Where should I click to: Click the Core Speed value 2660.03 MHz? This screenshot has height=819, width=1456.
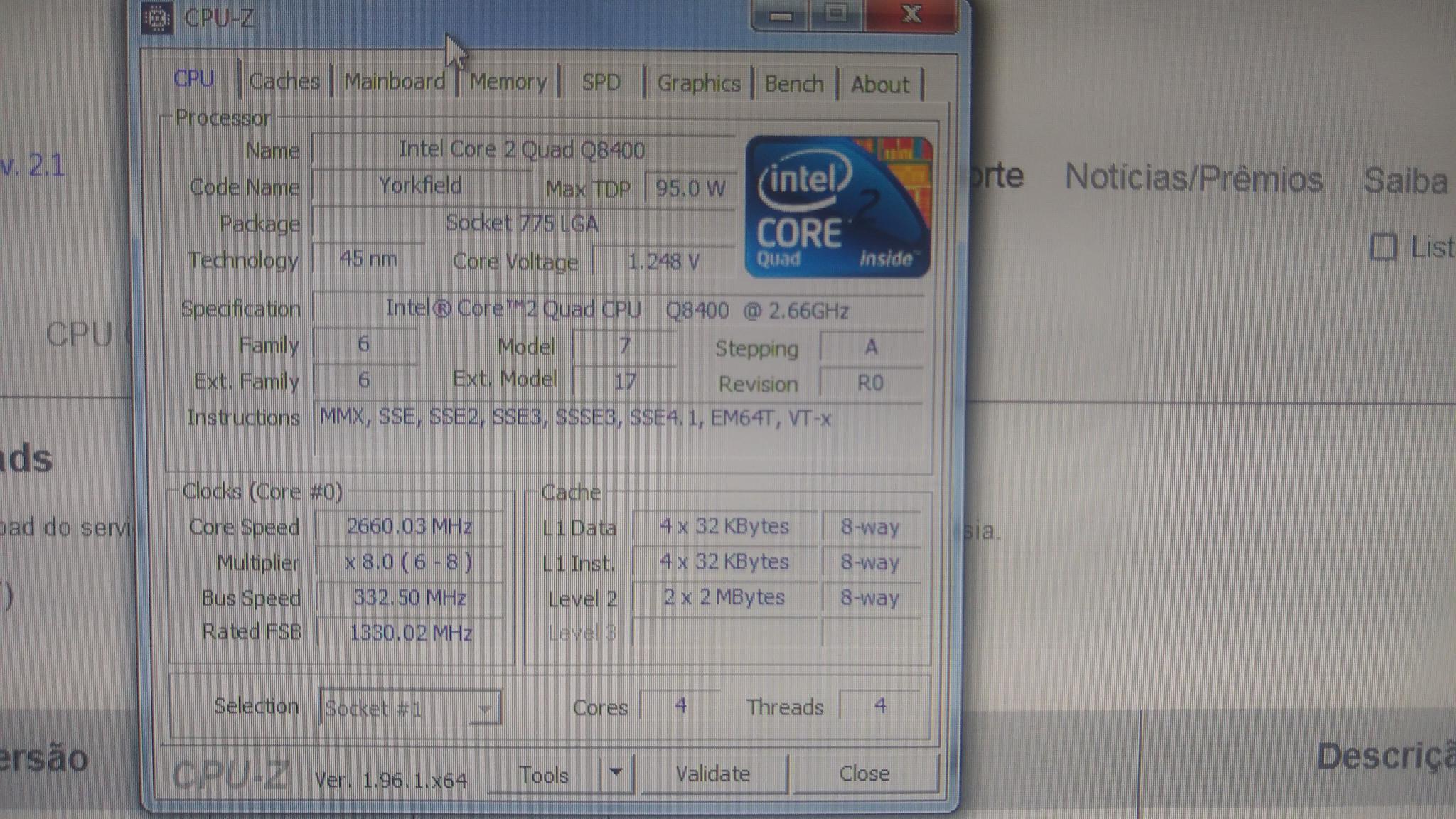tap(409, 526)
